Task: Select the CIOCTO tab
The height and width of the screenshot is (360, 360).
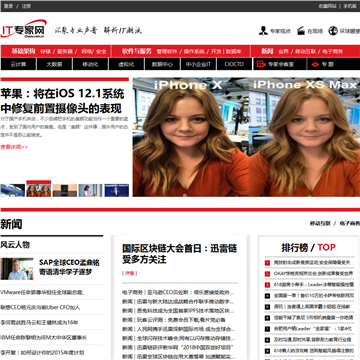Action: (234, 64)
